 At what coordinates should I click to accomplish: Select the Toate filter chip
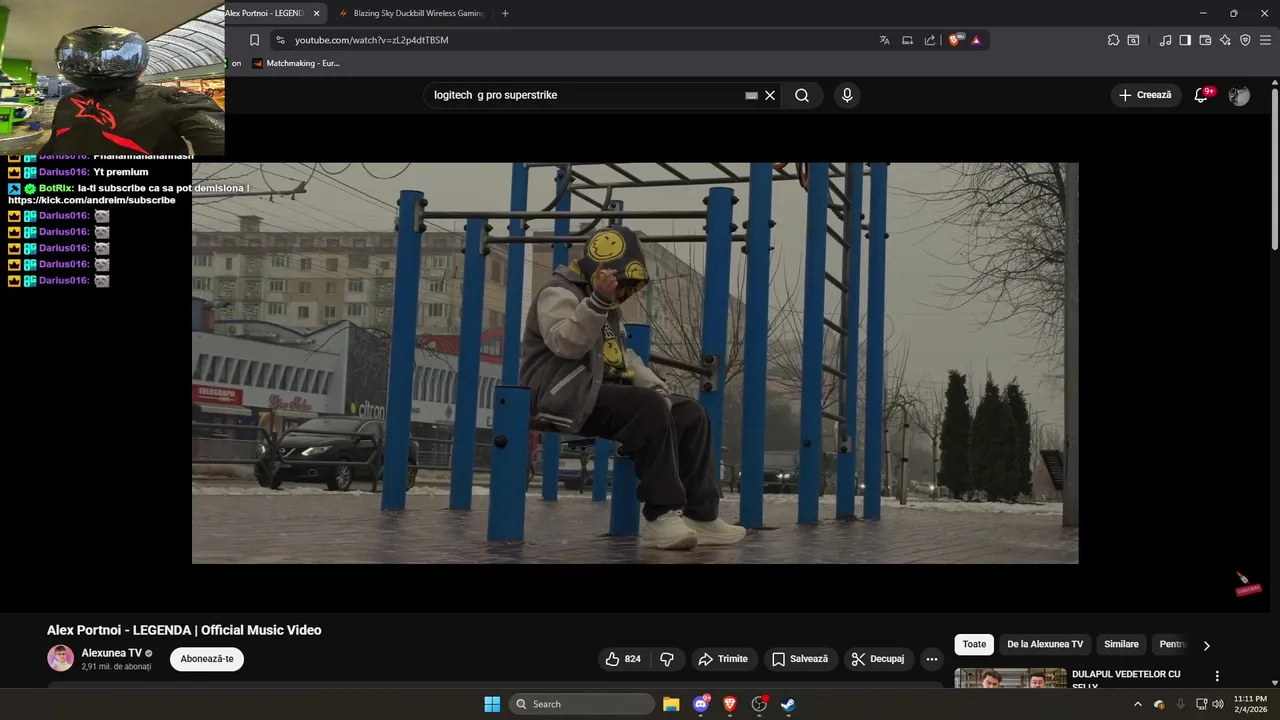(974, 645)
